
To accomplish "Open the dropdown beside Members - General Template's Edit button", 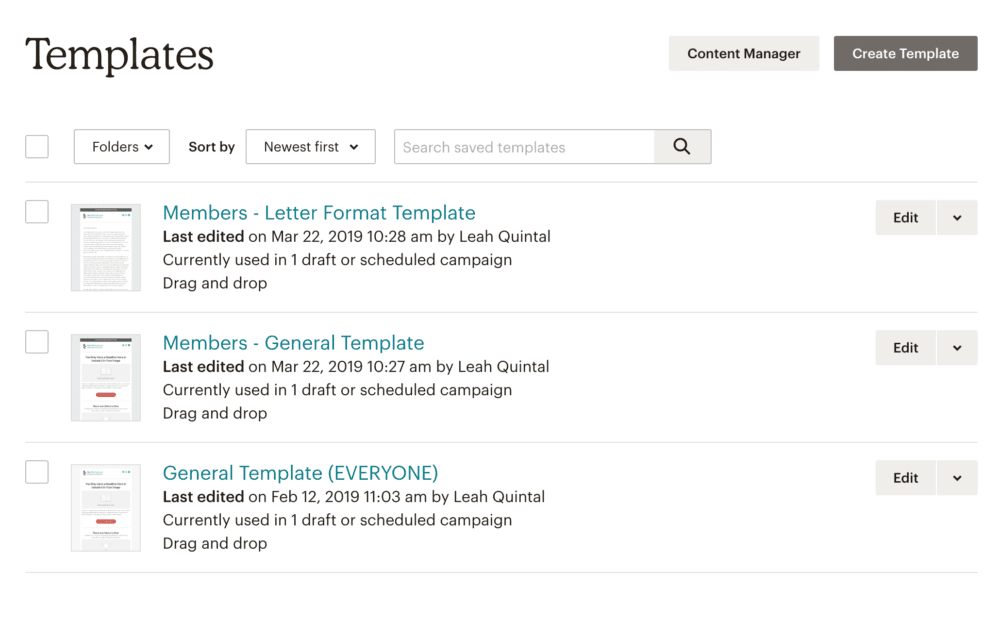I will (957, 347).
